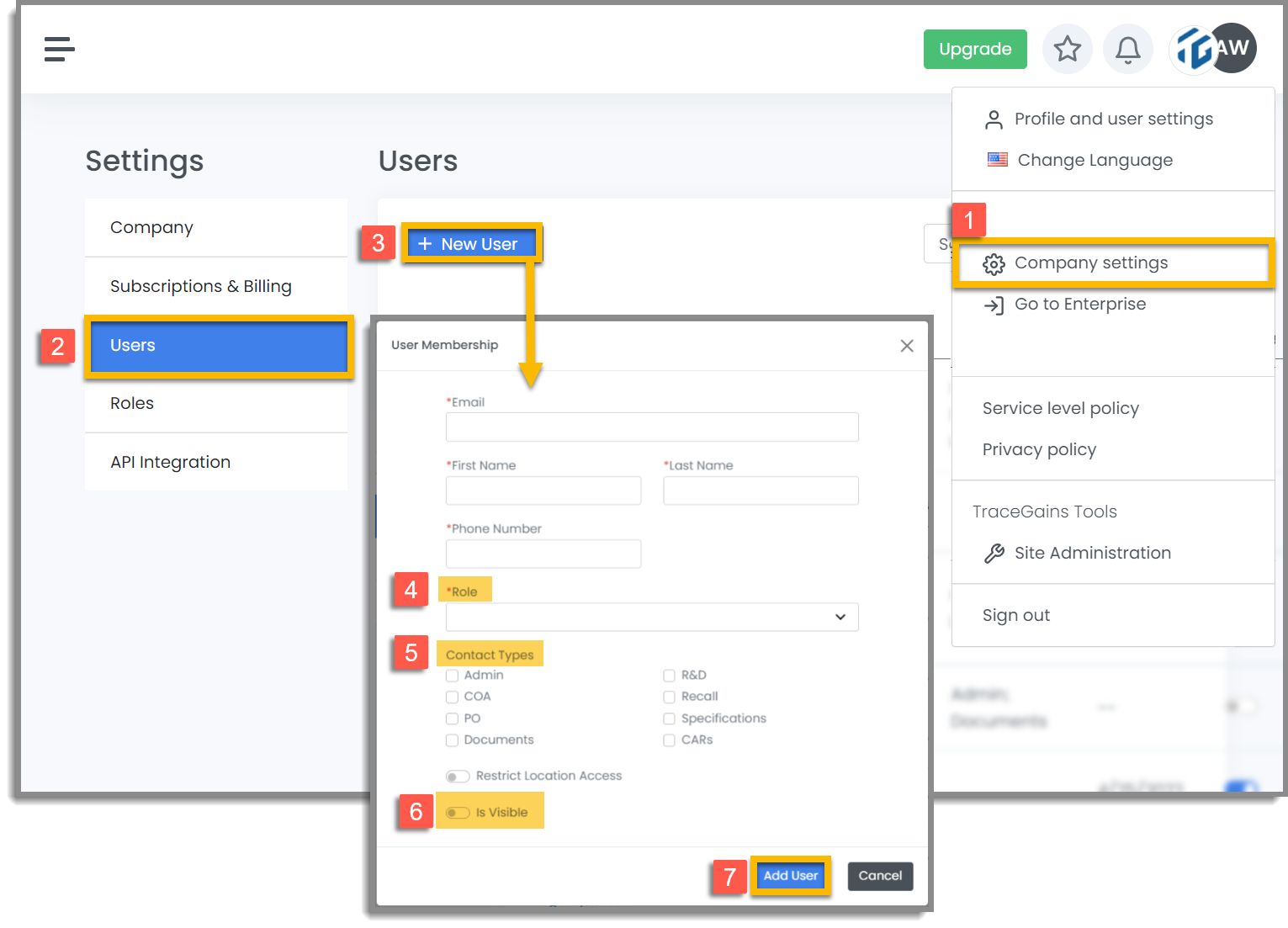
Task: Click the green Upgrade button
Action: coord(975,49)
